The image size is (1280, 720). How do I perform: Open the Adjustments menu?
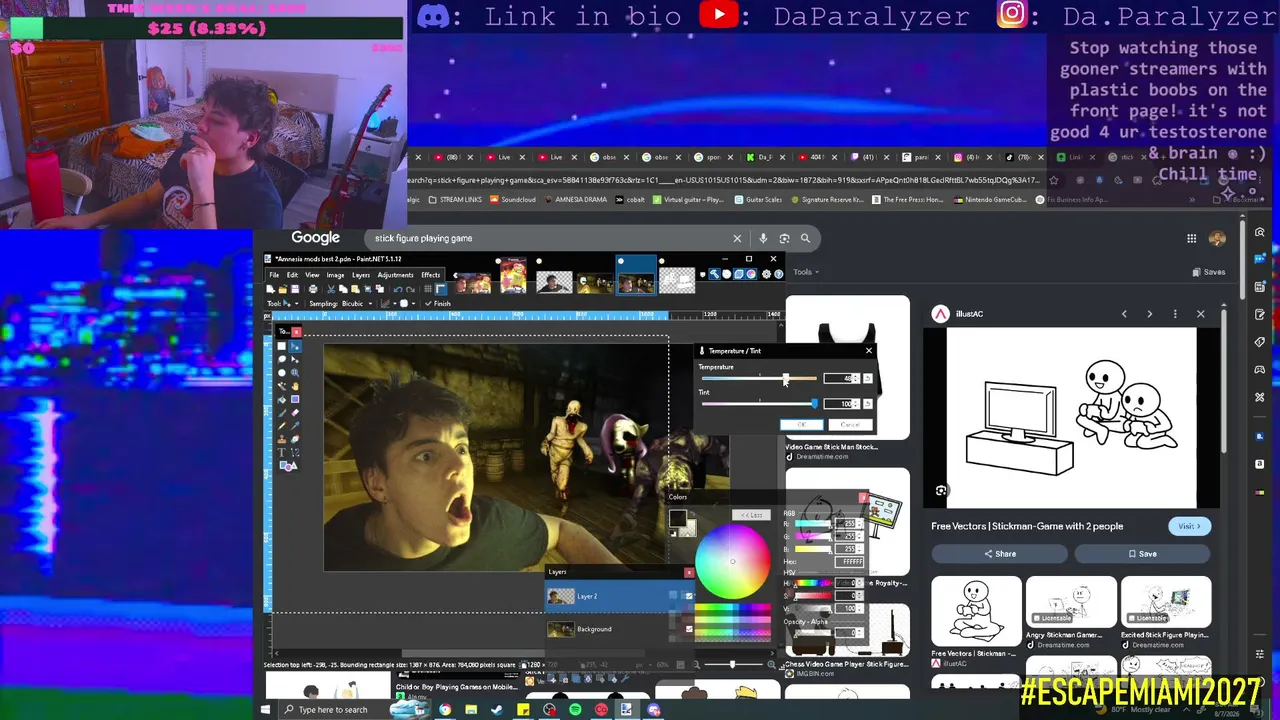[395, 275]
